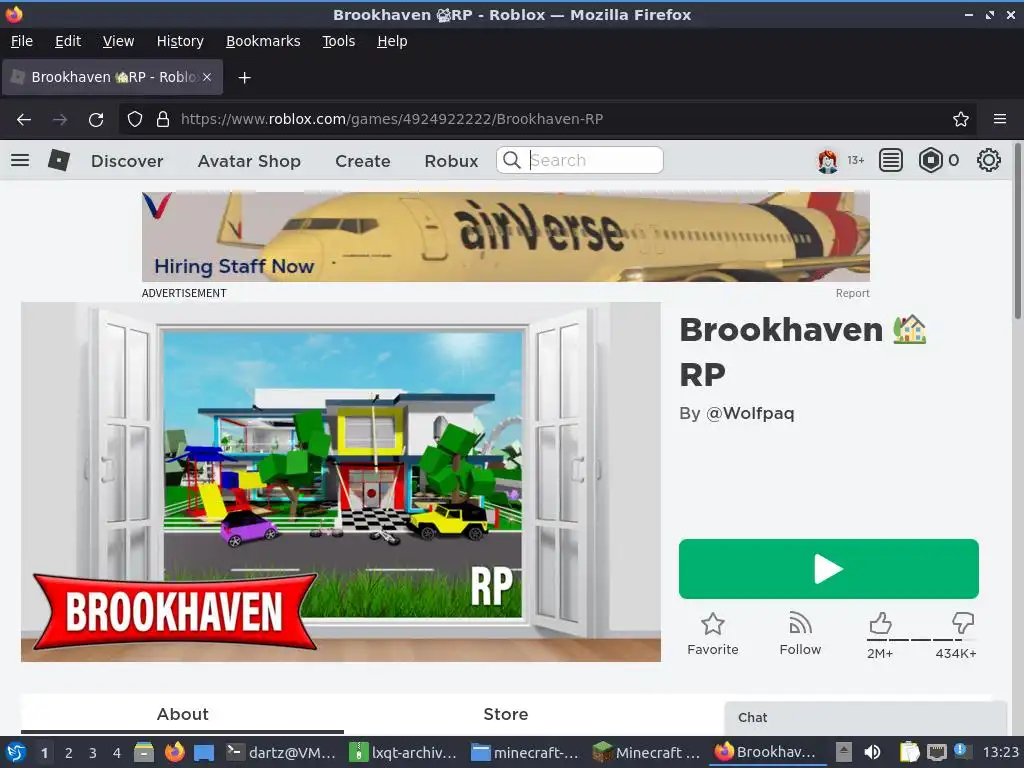Switch to virtual desktop 3
This screenshot has width=1024, height=768.
(93, 753)
